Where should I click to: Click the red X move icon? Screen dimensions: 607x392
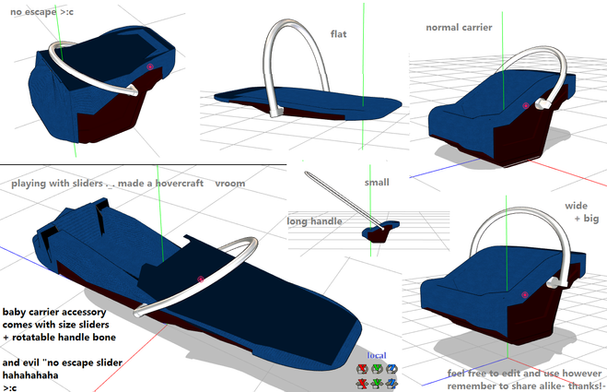tap(362, 383)
